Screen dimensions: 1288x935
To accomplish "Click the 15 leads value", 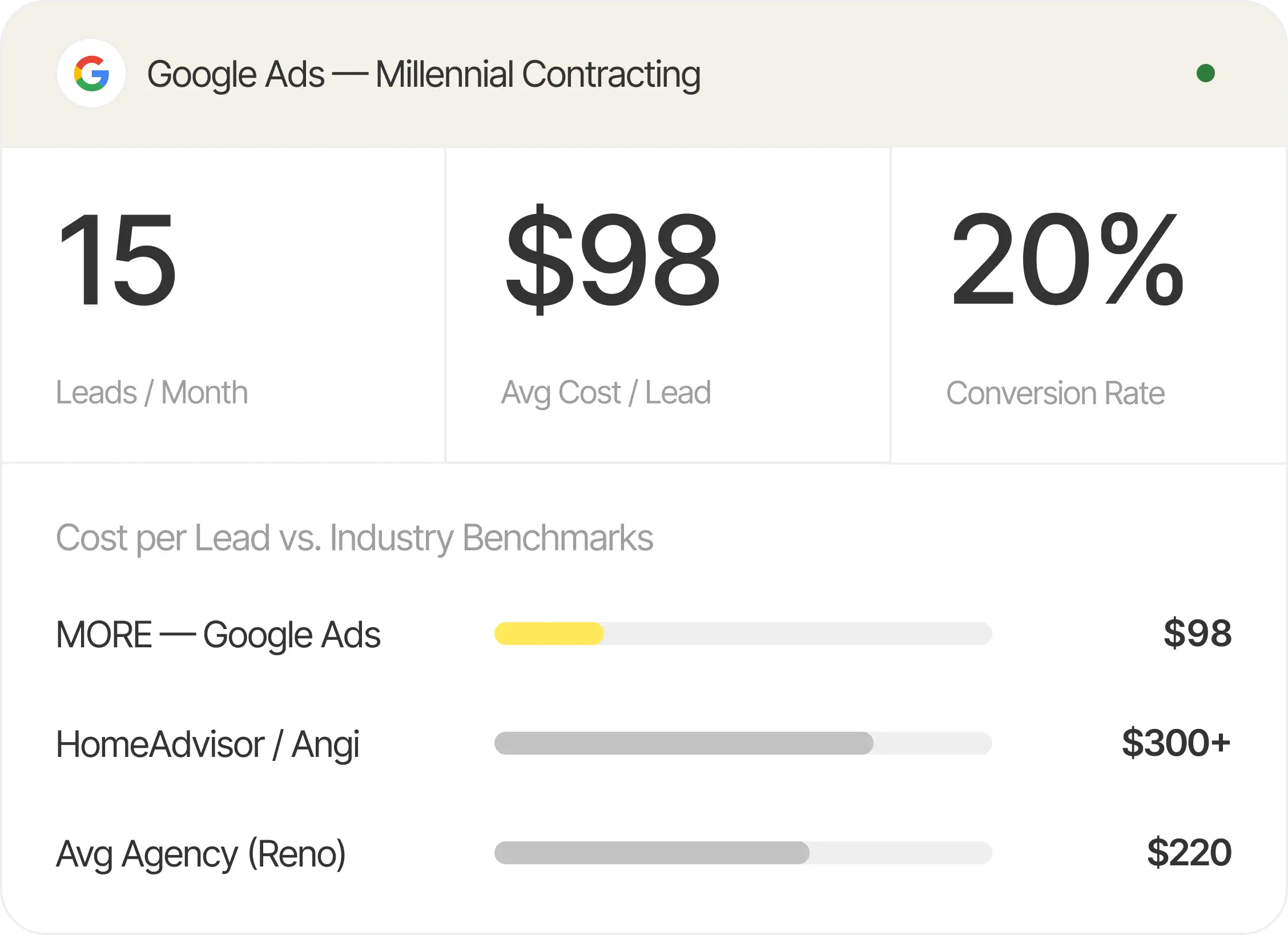I will point(118,260).
